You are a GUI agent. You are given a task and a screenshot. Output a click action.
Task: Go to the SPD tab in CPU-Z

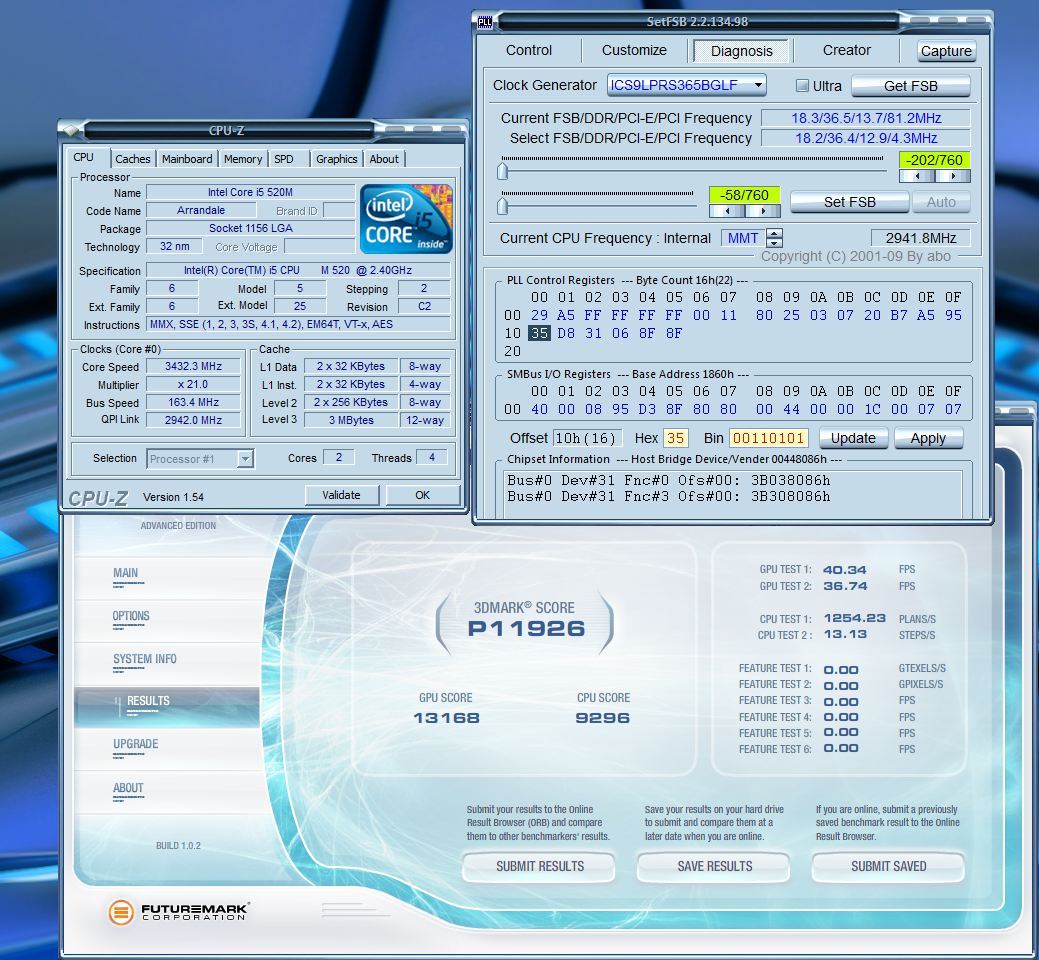pyautogui.click(x=284, y=159)
